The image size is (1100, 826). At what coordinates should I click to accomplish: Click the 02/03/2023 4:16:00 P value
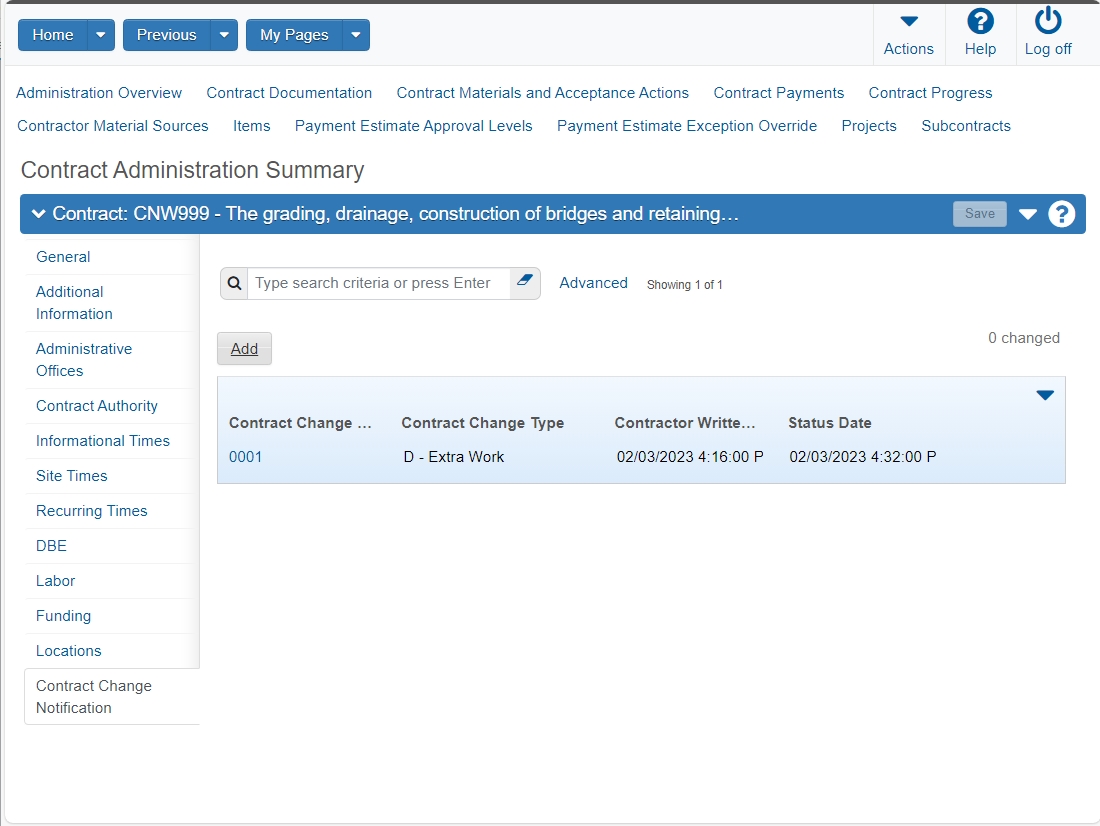point(690,457)
